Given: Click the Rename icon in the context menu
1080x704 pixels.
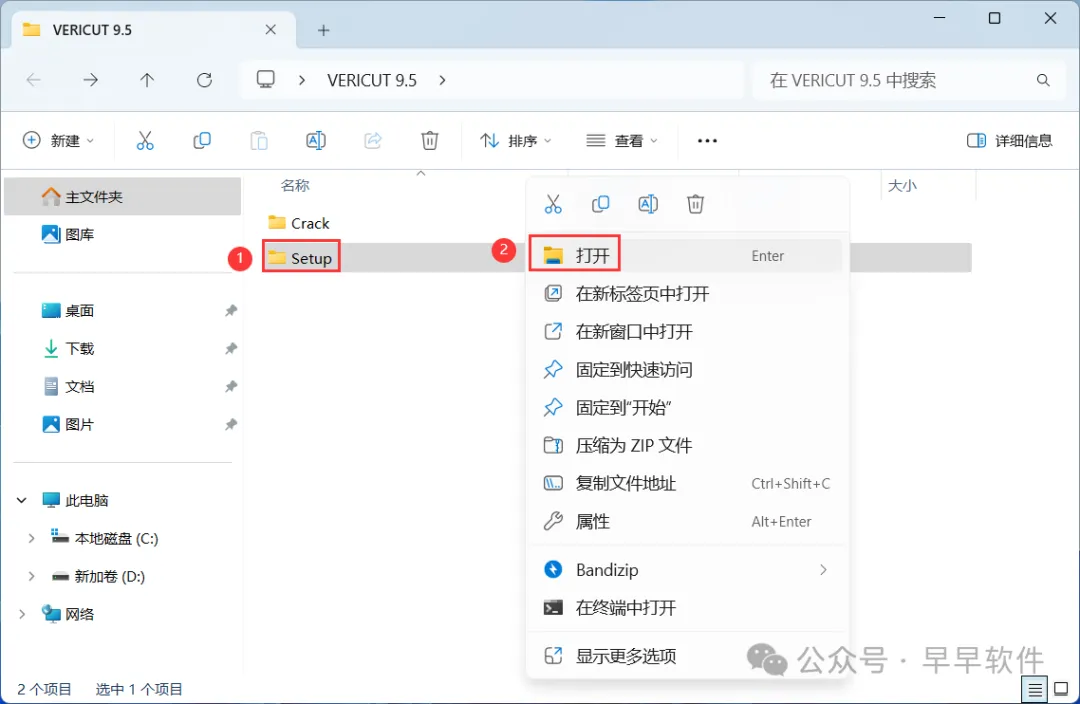Looking at the screenshot, I should coord(648,204).
